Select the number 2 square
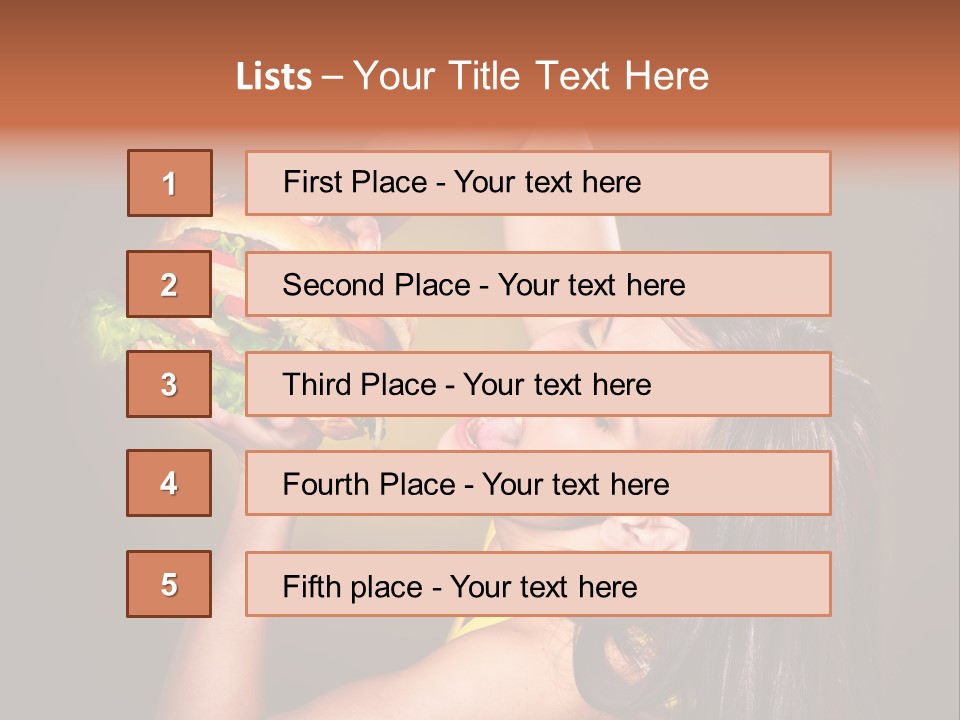This screenshot has width=960, height=720. click(169, 284)
